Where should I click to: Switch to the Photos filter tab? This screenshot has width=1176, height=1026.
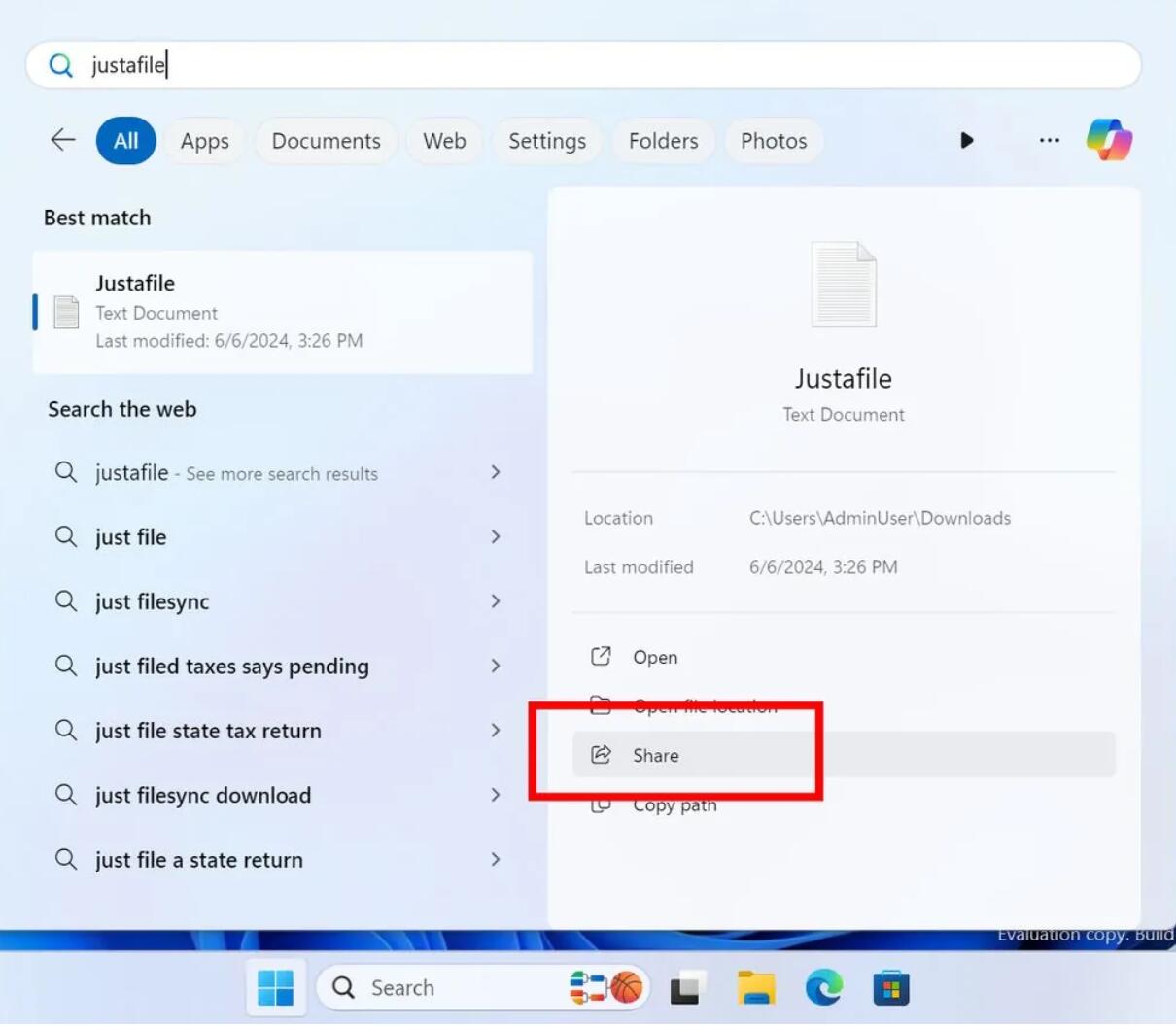coord(774,140)
